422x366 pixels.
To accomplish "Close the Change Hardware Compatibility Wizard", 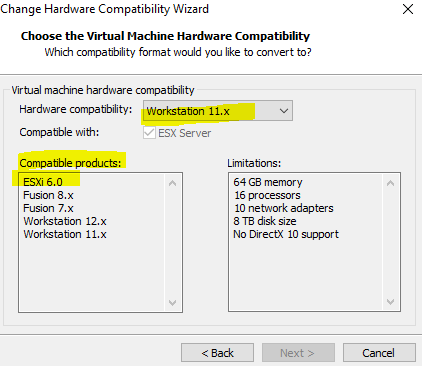I will pyautogui.click(x=408, y=9).
